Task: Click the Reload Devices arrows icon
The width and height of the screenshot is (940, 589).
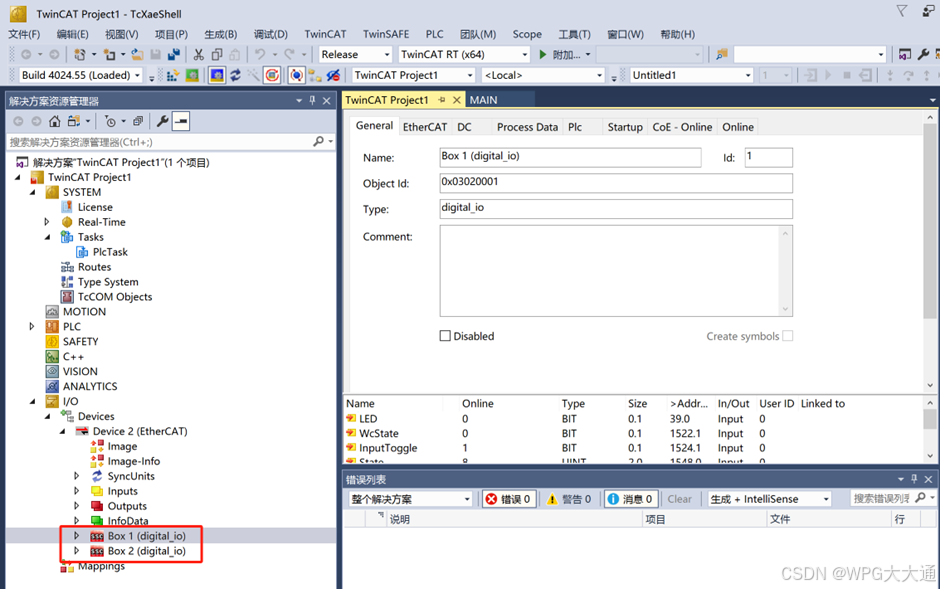Action: 235,75
